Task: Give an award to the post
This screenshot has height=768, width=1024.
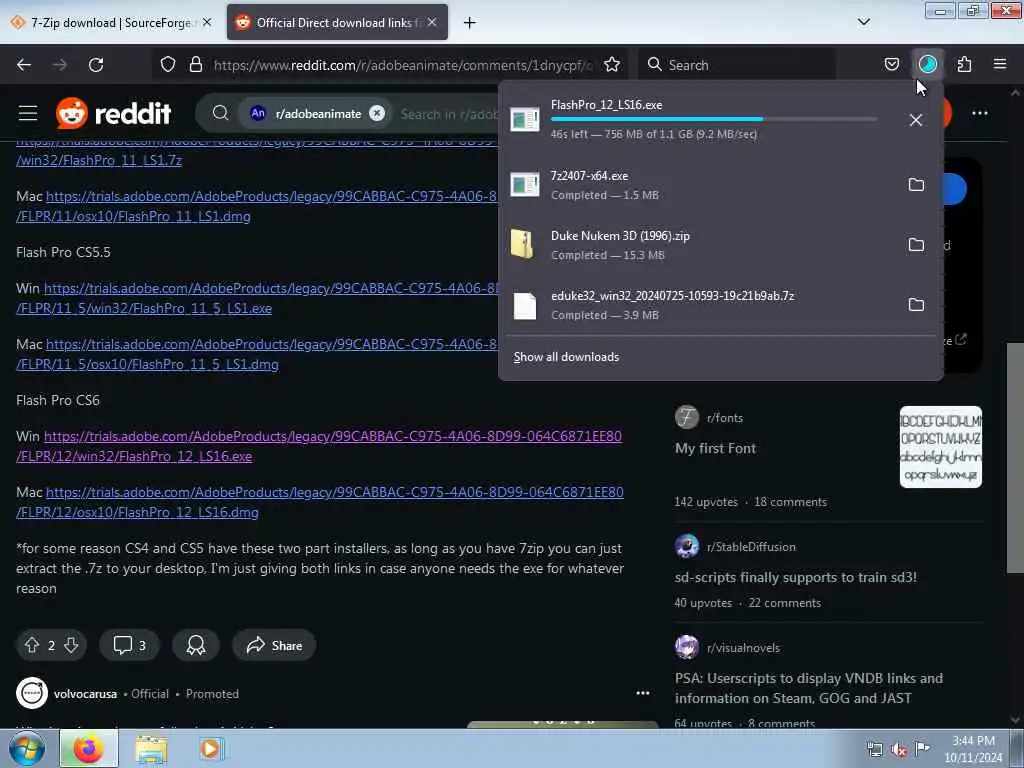Action: pos(196,645)
